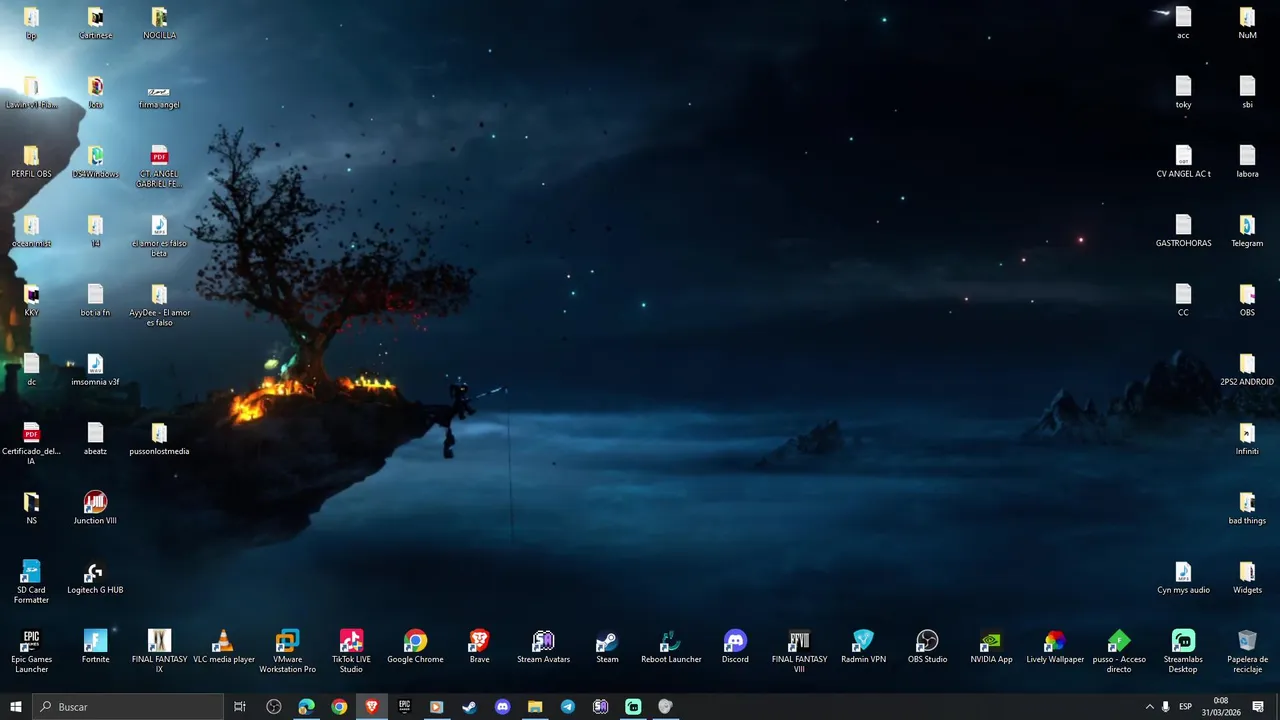Open the Stream Avatars desktop shortcut
Image resolution: width=1280 pixels, height=720 pixels.
[543, 647]
